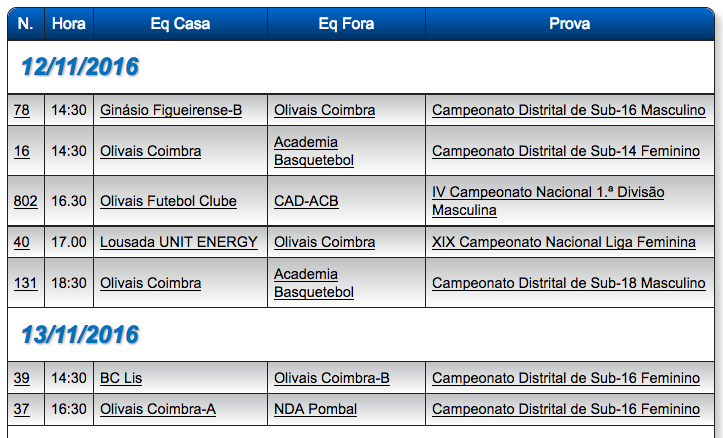Open game number 78 link
The width and height of the screenshot is (723, 438).
point(22,110)
